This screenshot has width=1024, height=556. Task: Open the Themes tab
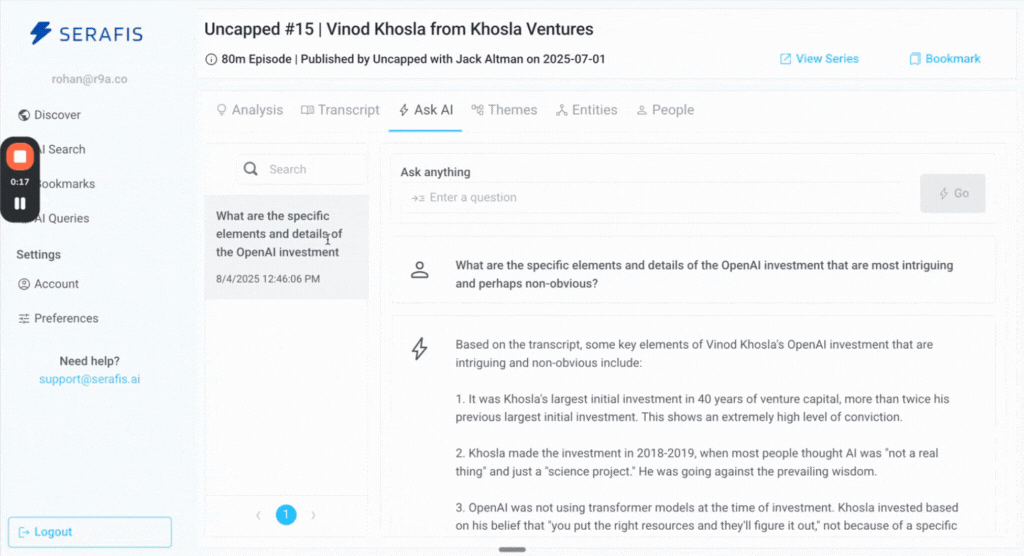point(504,110)
